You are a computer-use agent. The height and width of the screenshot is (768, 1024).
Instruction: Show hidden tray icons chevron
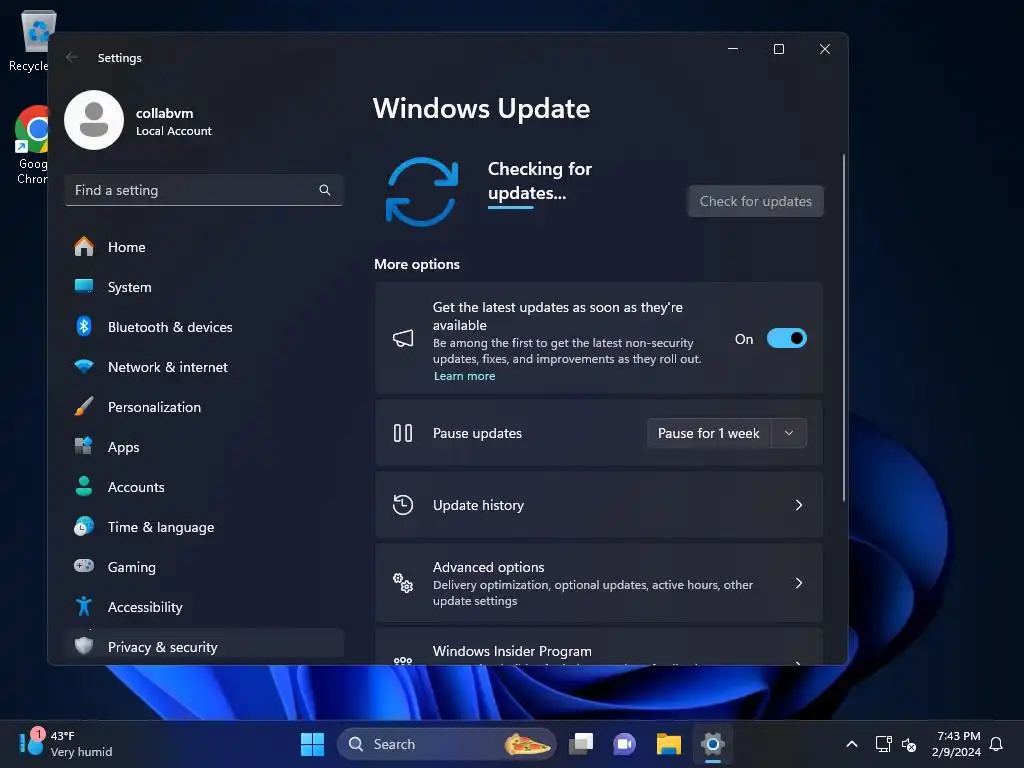(852, 744)
